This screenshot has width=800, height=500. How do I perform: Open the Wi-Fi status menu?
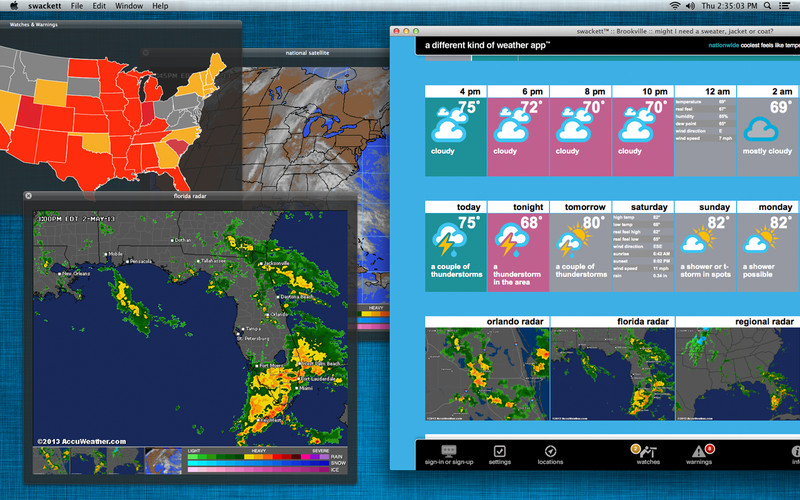point(674,6)
